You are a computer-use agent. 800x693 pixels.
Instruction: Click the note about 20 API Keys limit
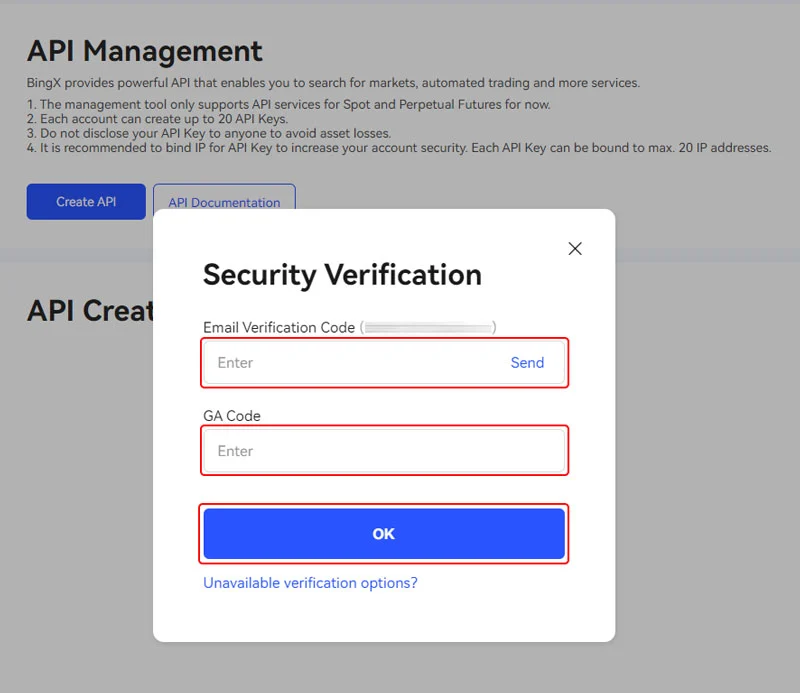[158, 119]
